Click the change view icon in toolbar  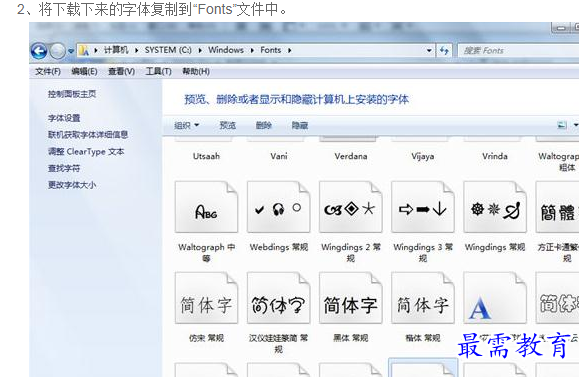pyautogui.click(x=562, y=125)
